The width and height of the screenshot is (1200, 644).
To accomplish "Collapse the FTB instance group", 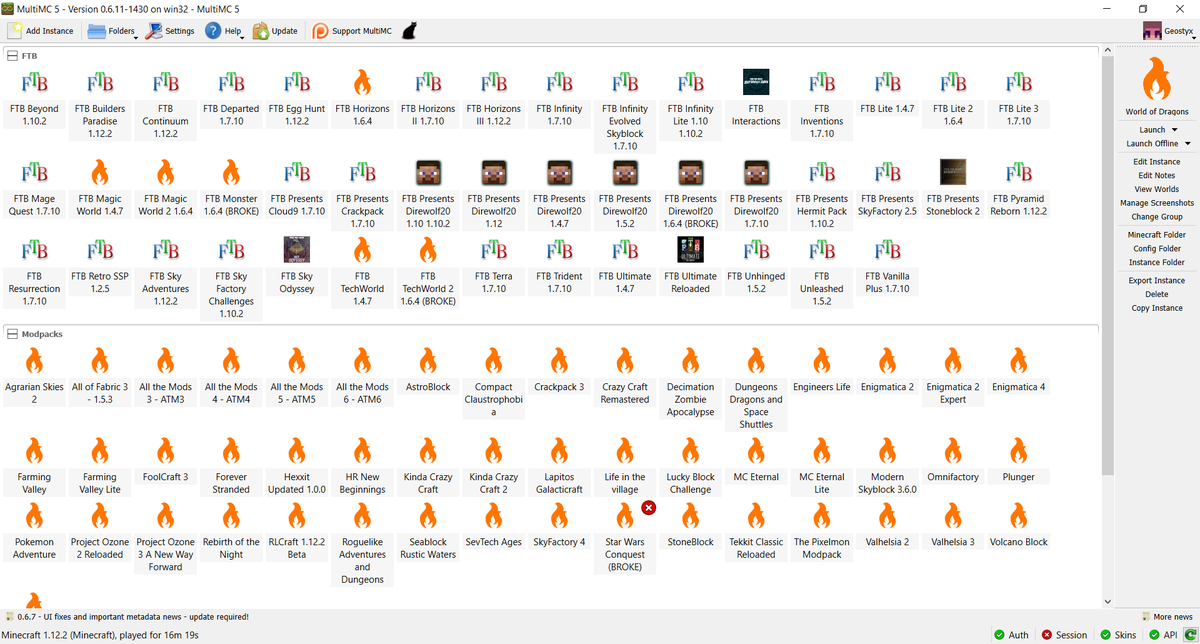I will (x=12, y=55).
